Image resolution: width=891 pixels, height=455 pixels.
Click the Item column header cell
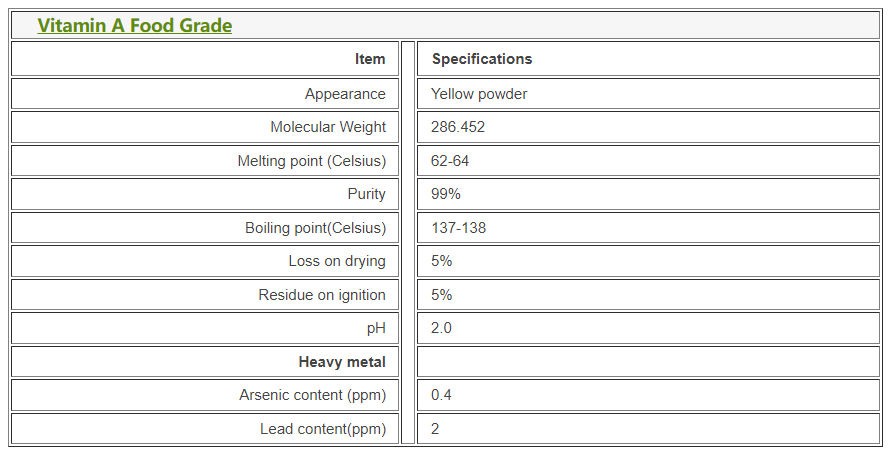click(370, 59)
